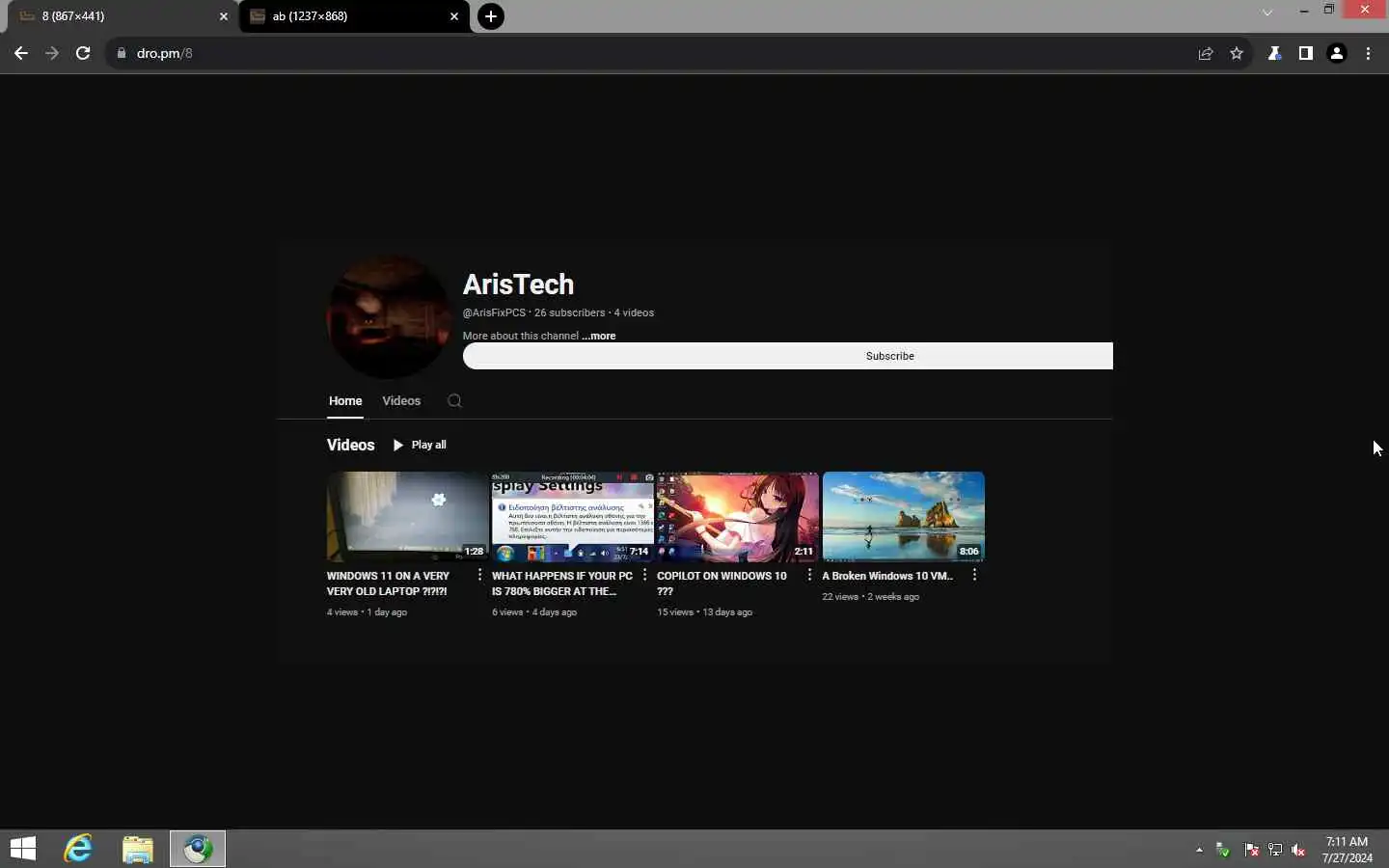Screen dimensions: 1389x868
Task: Click the 'Videos' section heading
Action: [x=350, y=445]
